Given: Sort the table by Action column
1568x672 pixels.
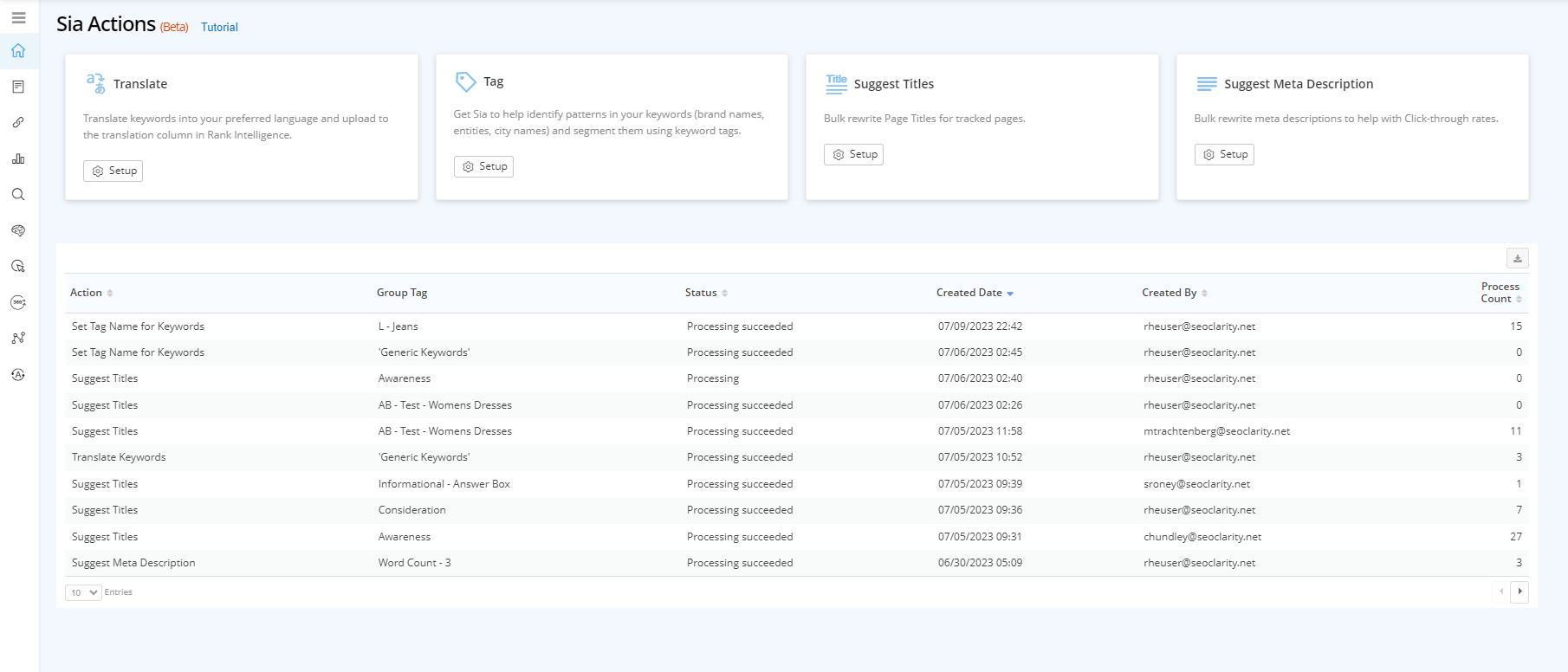Looking at the screenshot, I should point(91,293).
